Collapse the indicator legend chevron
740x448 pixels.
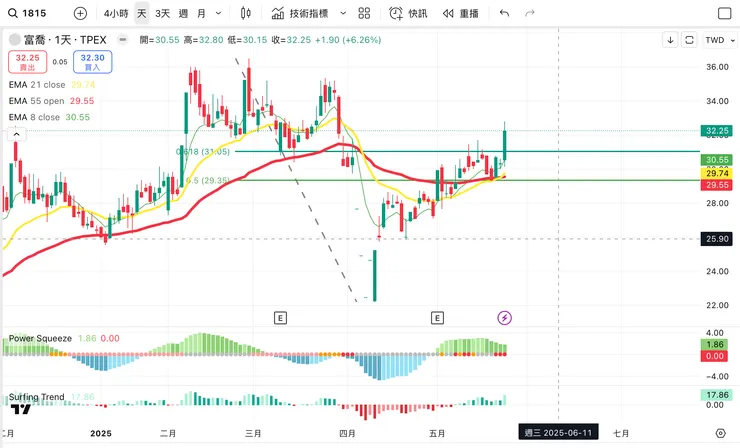[17, 135]
